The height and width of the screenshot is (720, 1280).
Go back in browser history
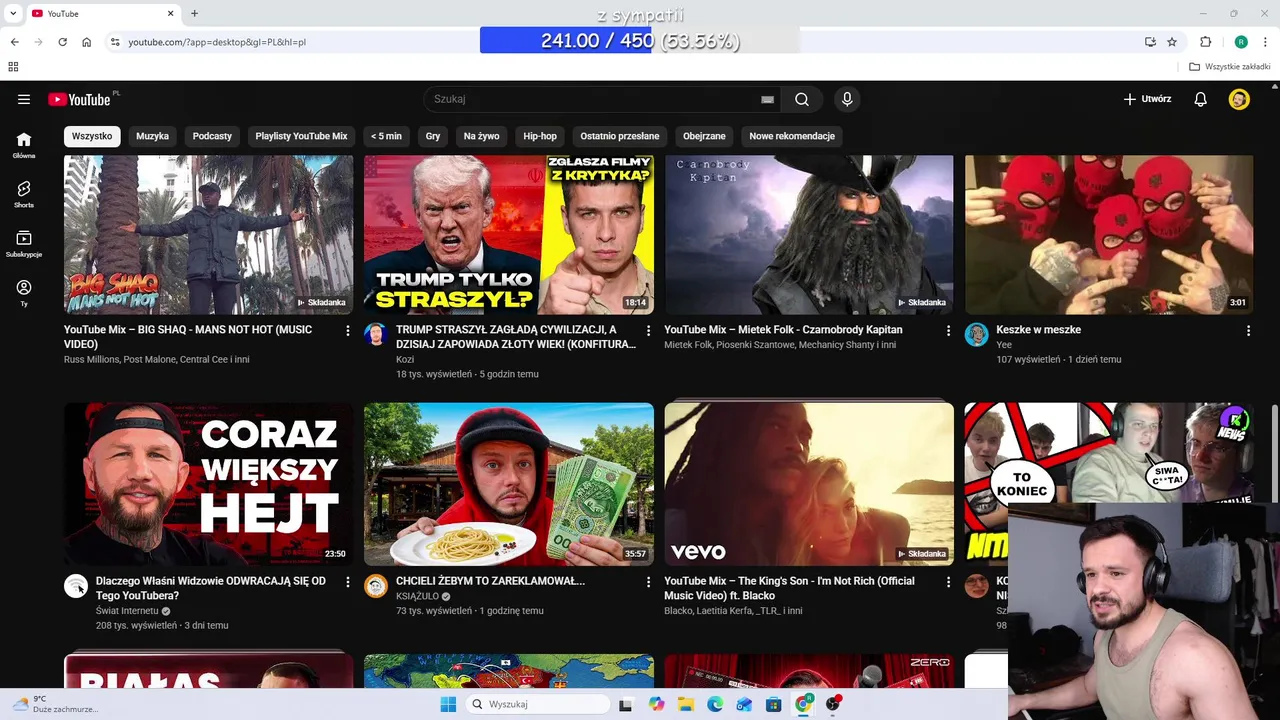pyautogui.click(x=14, y=42)
